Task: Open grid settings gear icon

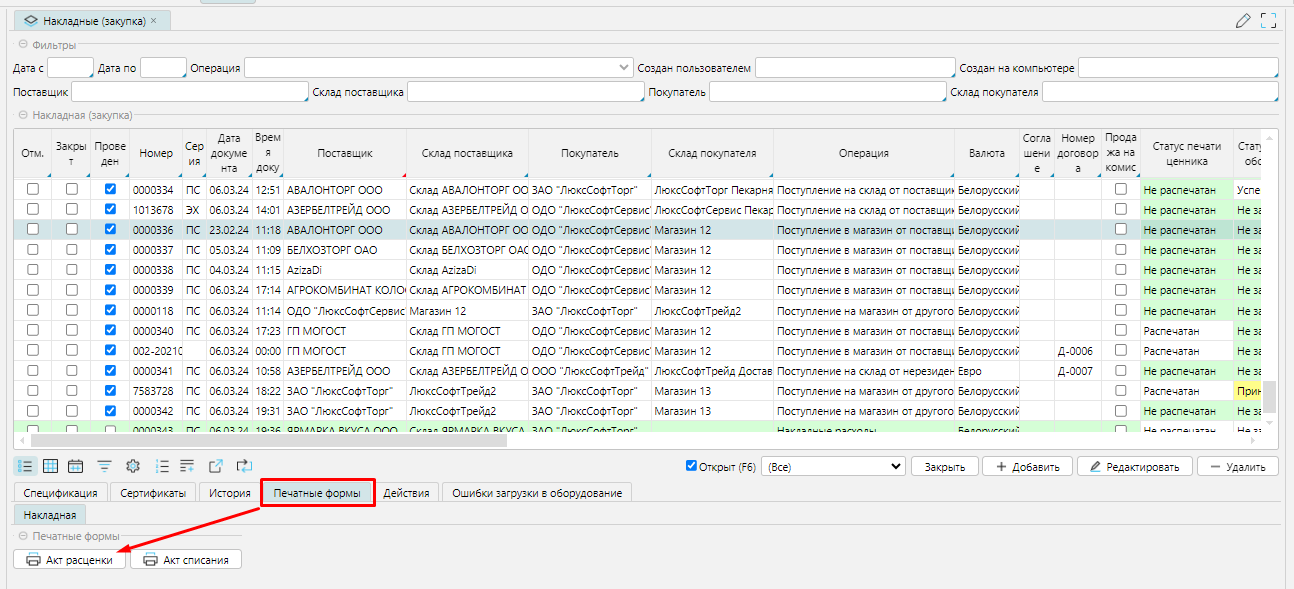Action: pyautogui.click(x=132, y=466)
